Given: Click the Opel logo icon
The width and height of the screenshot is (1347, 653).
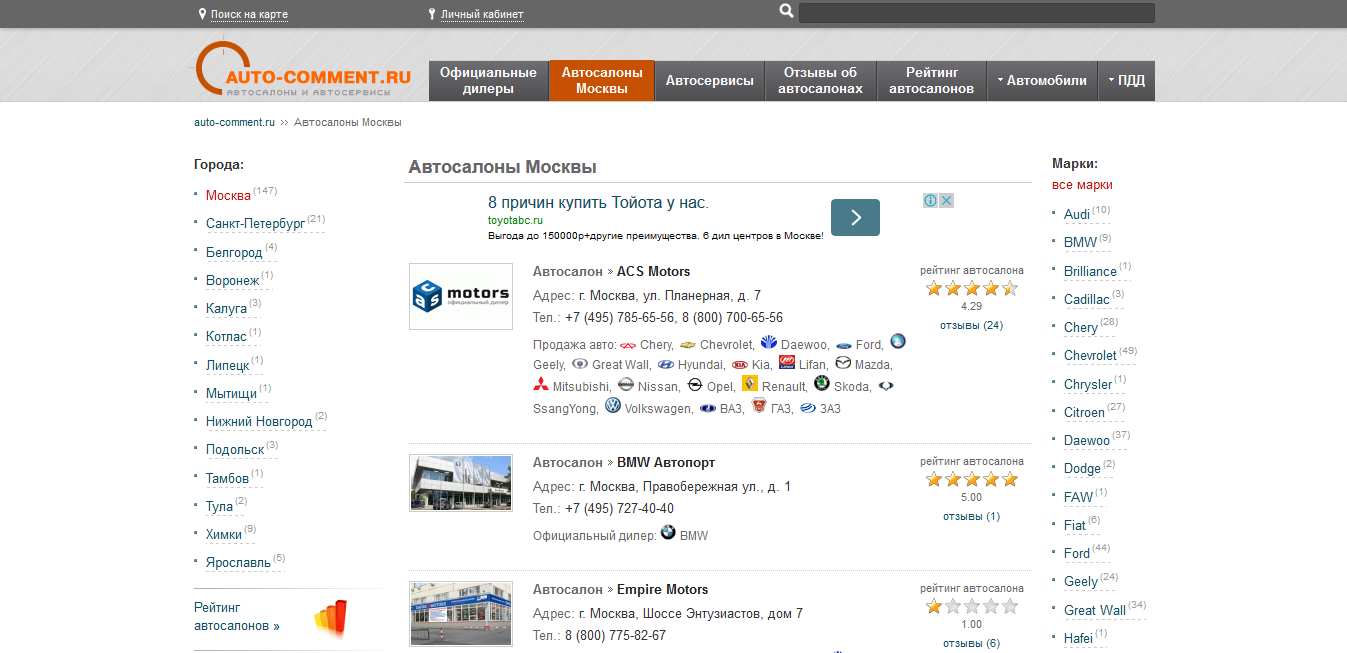Looking at the screenshot, I should click(x=695, y=385).
